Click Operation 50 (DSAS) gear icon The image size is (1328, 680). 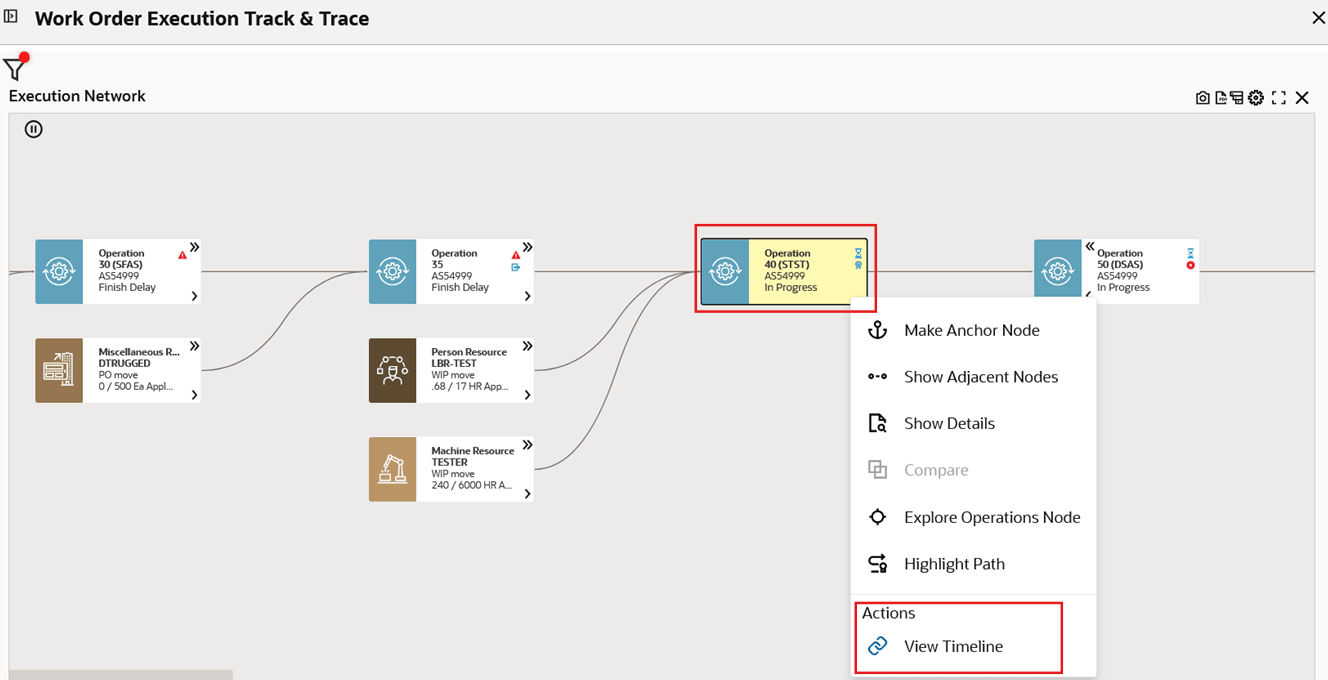1057,271
